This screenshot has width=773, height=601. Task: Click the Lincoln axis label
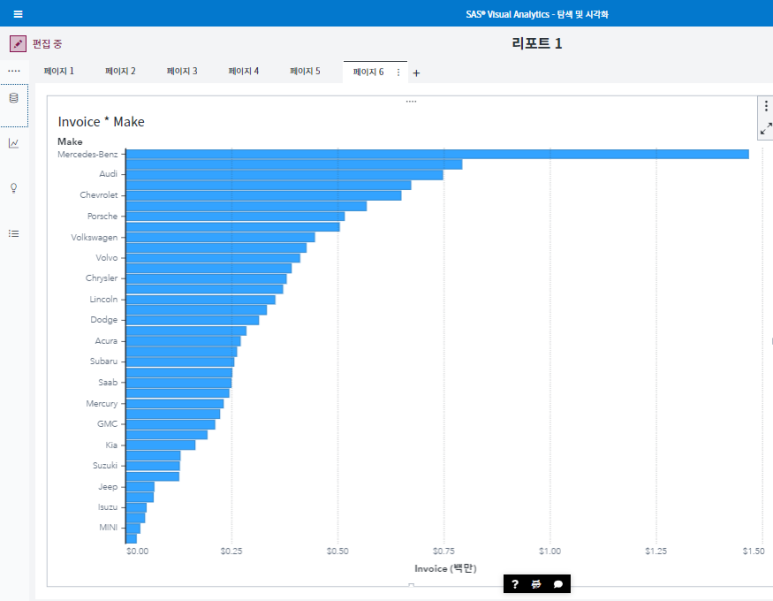pyautogui.click(x=104, y=299)
